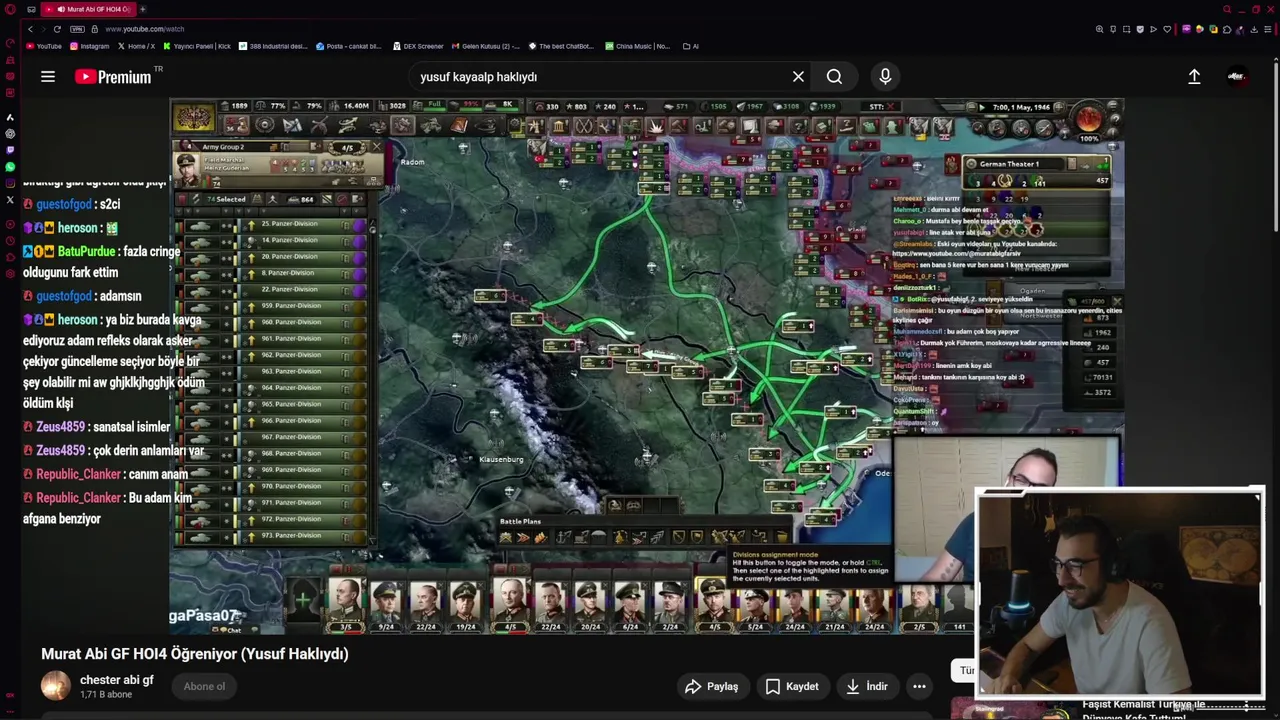
Task: Open the Posta - cankat bookmark
Action: tap(349, 46)
